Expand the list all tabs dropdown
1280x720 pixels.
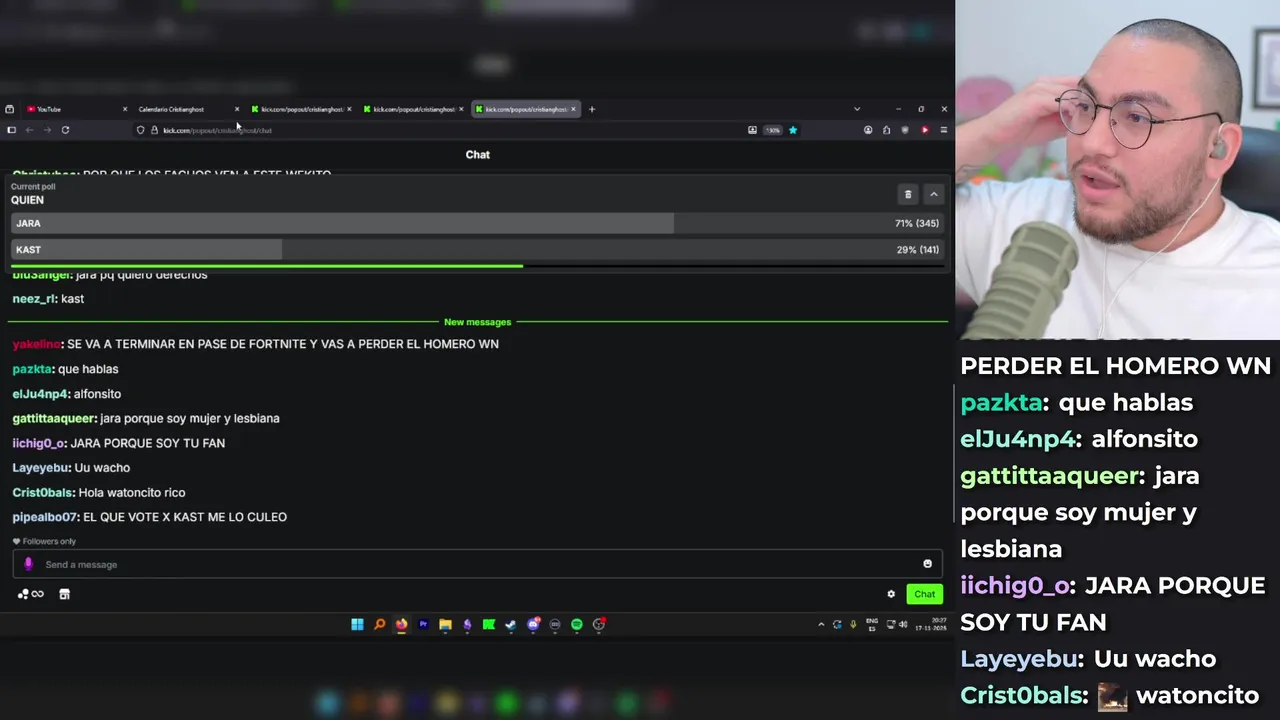click(x=856, y=109)
